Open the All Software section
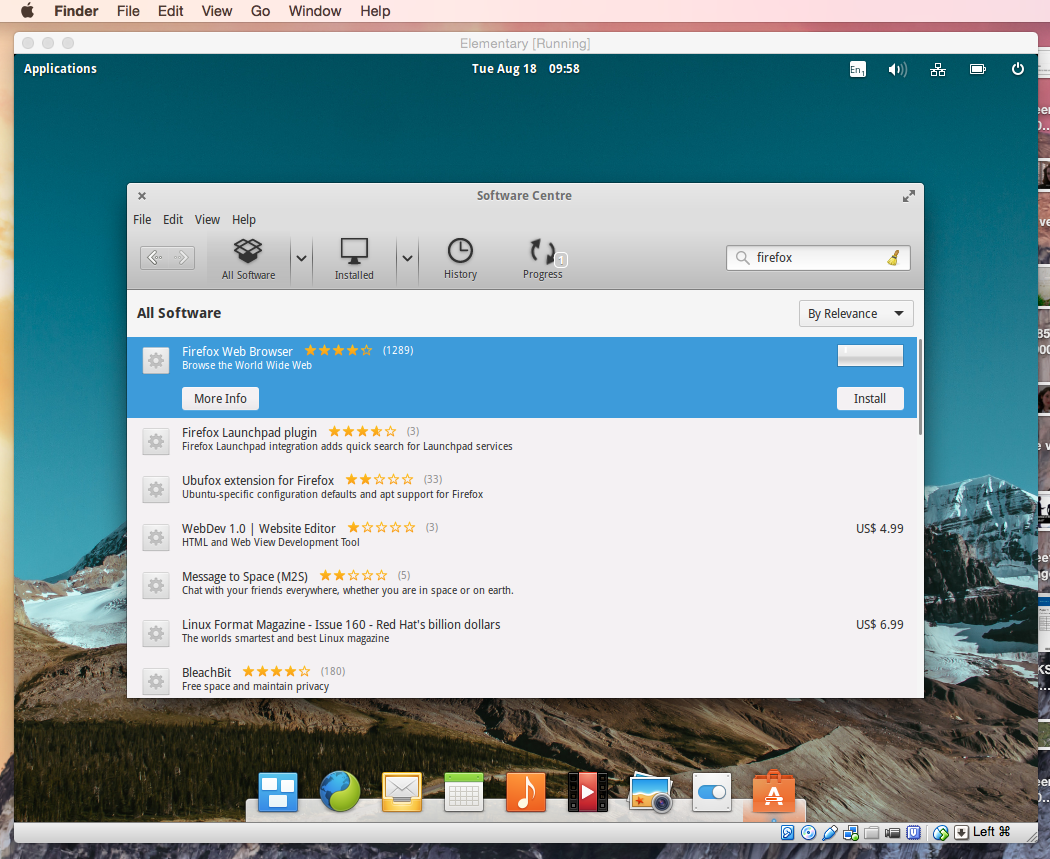Viewport: 1050px width, 859px height. [248, 259]
